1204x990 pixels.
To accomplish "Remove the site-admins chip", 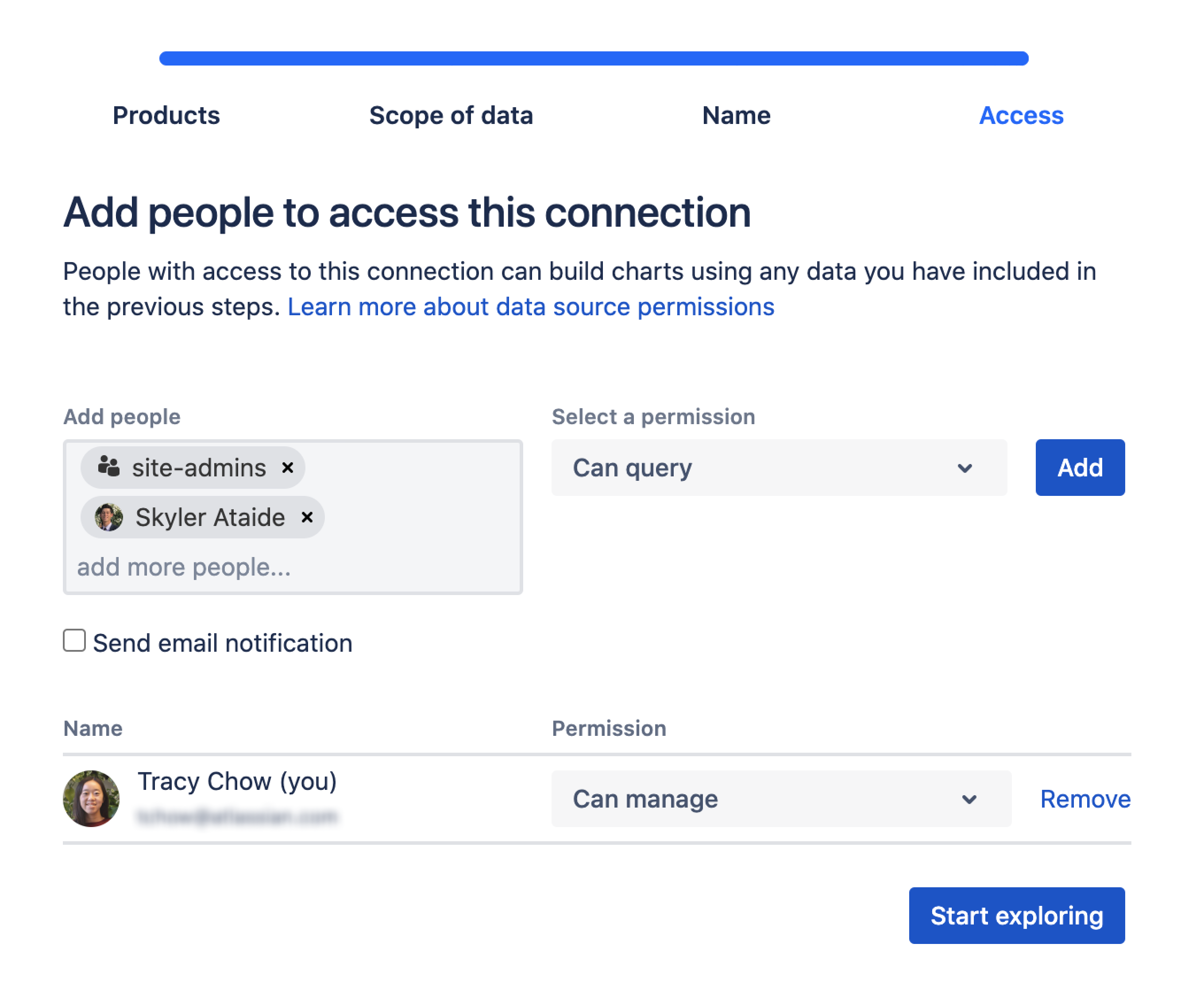I will (287, 468).
